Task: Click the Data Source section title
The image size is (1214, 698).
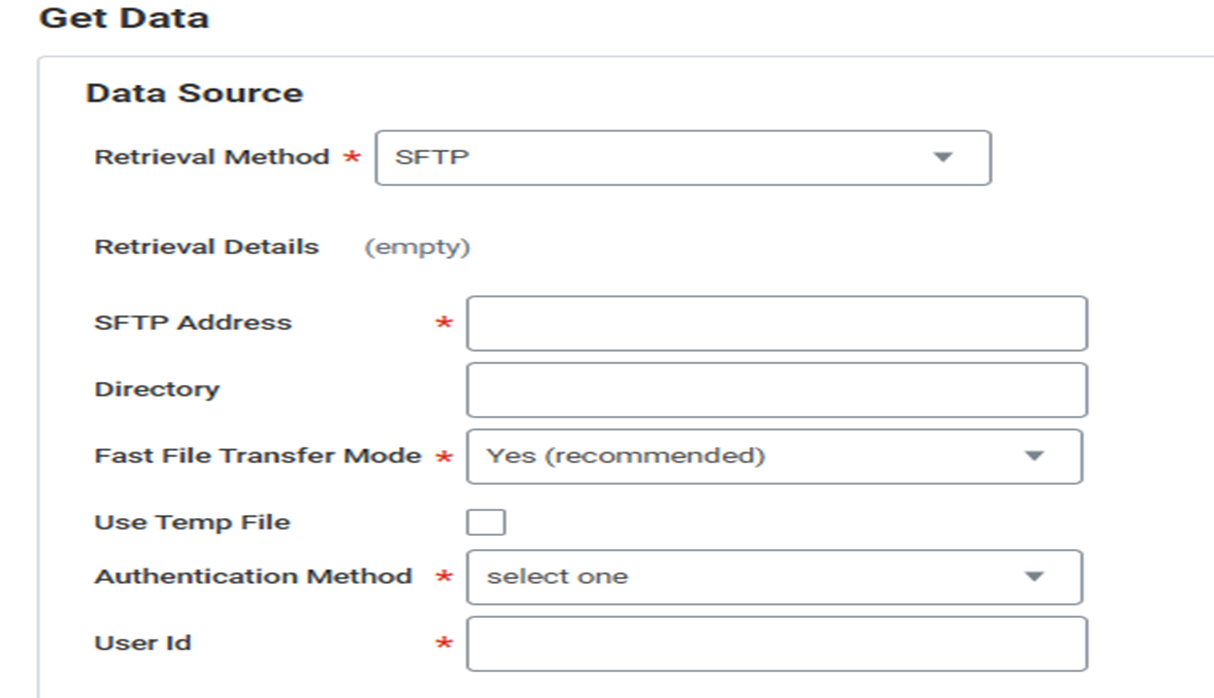Action: tap(194, 93)
